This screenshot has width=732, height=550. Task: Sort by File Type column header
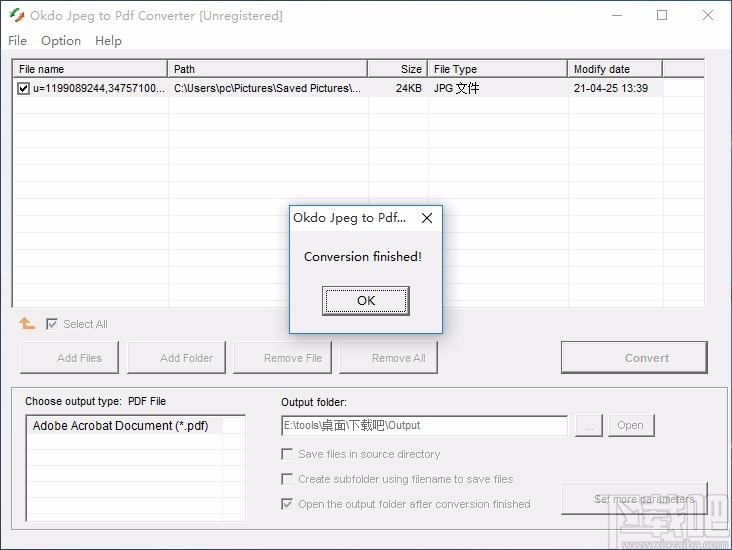(x=497, y=69)
